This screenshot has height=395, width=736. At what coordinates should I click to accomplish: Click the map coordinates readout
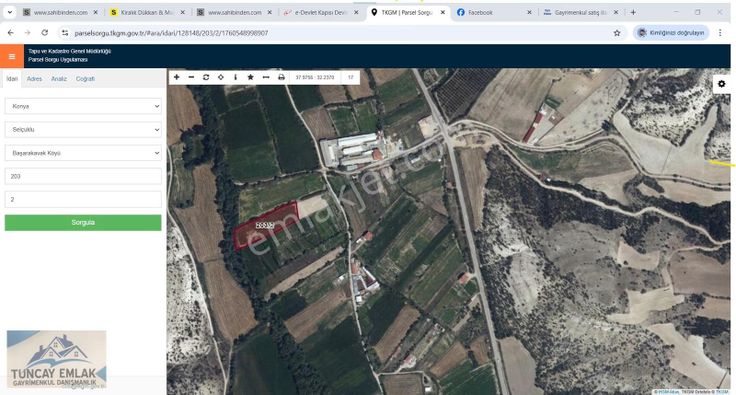315,77
